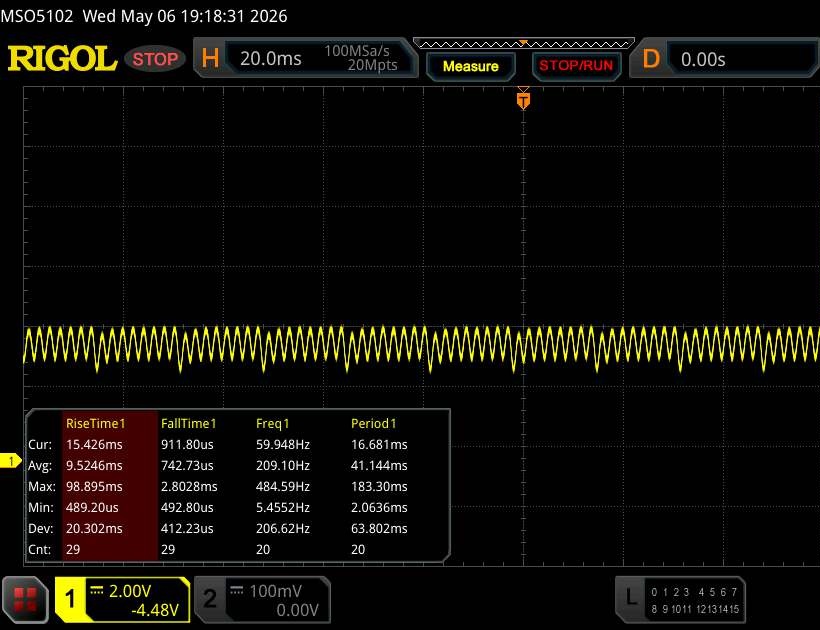Click the Measure button
This screenshot has height=630, width=820.
tap(471, 66)
